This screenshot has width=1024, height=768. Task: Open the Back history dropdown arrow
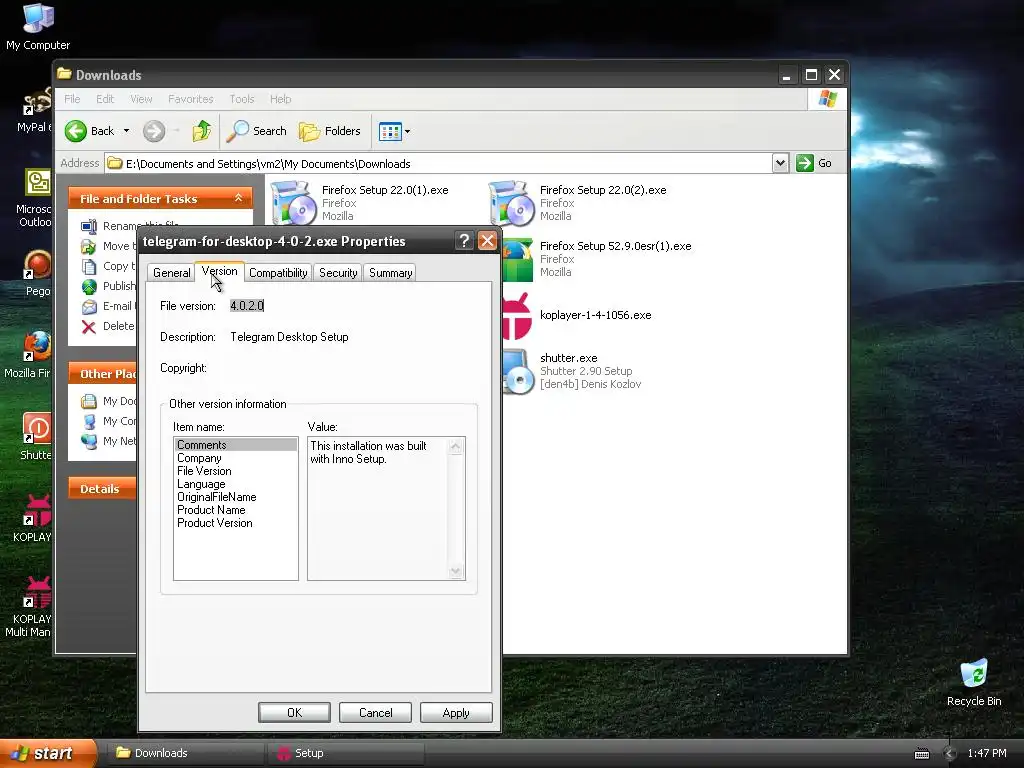pos(126,131)
